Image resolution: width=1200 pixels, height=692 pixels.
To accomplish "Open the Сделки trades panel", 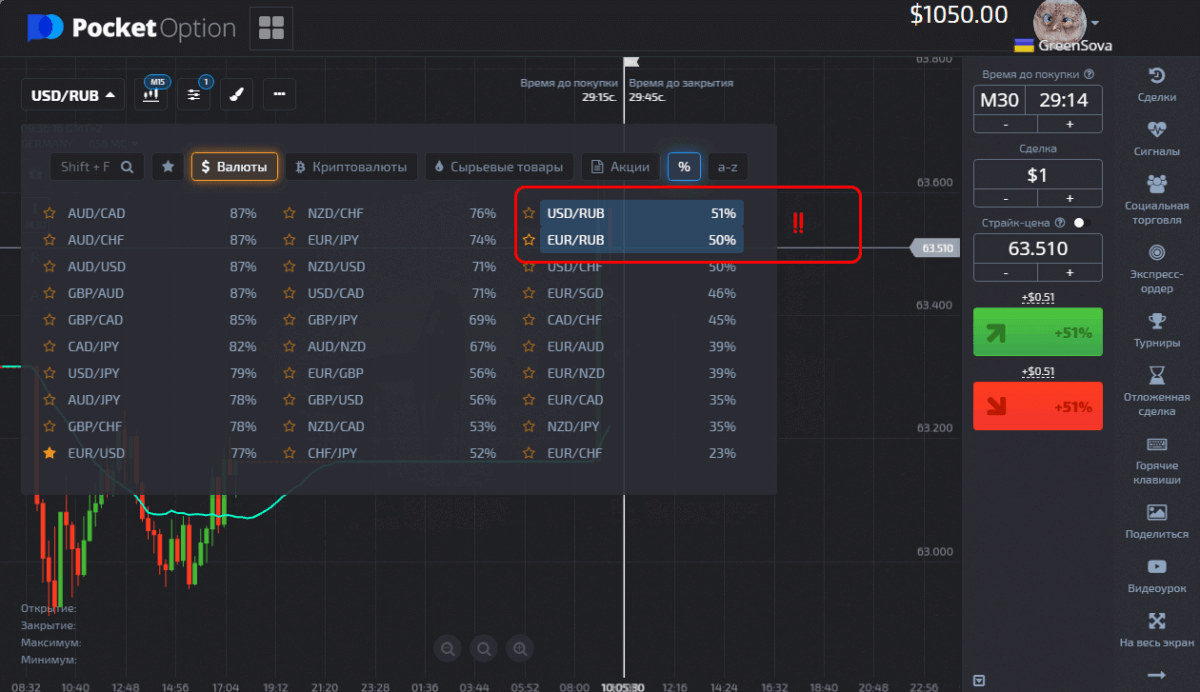I will point(1157,84).
